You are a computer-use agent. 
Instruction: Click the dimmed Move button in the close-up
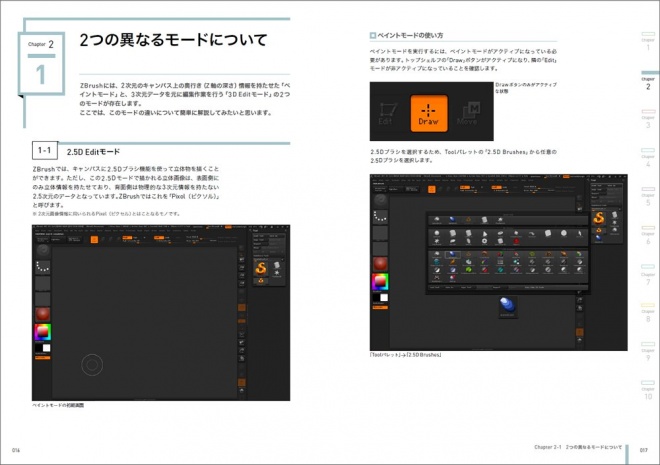click(x=468, y=114)
